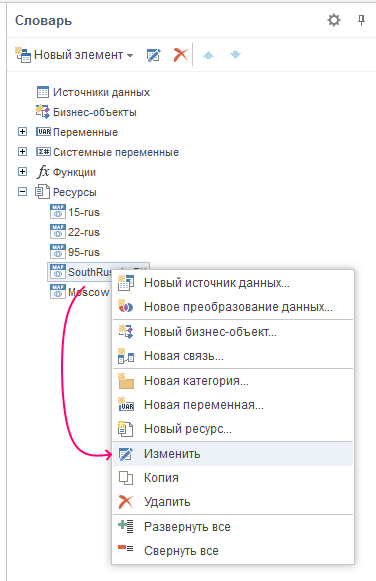Click the red X delete toolbar icon
The height and width of the screenshot is (581, 376).
click(x=180, y=55)
